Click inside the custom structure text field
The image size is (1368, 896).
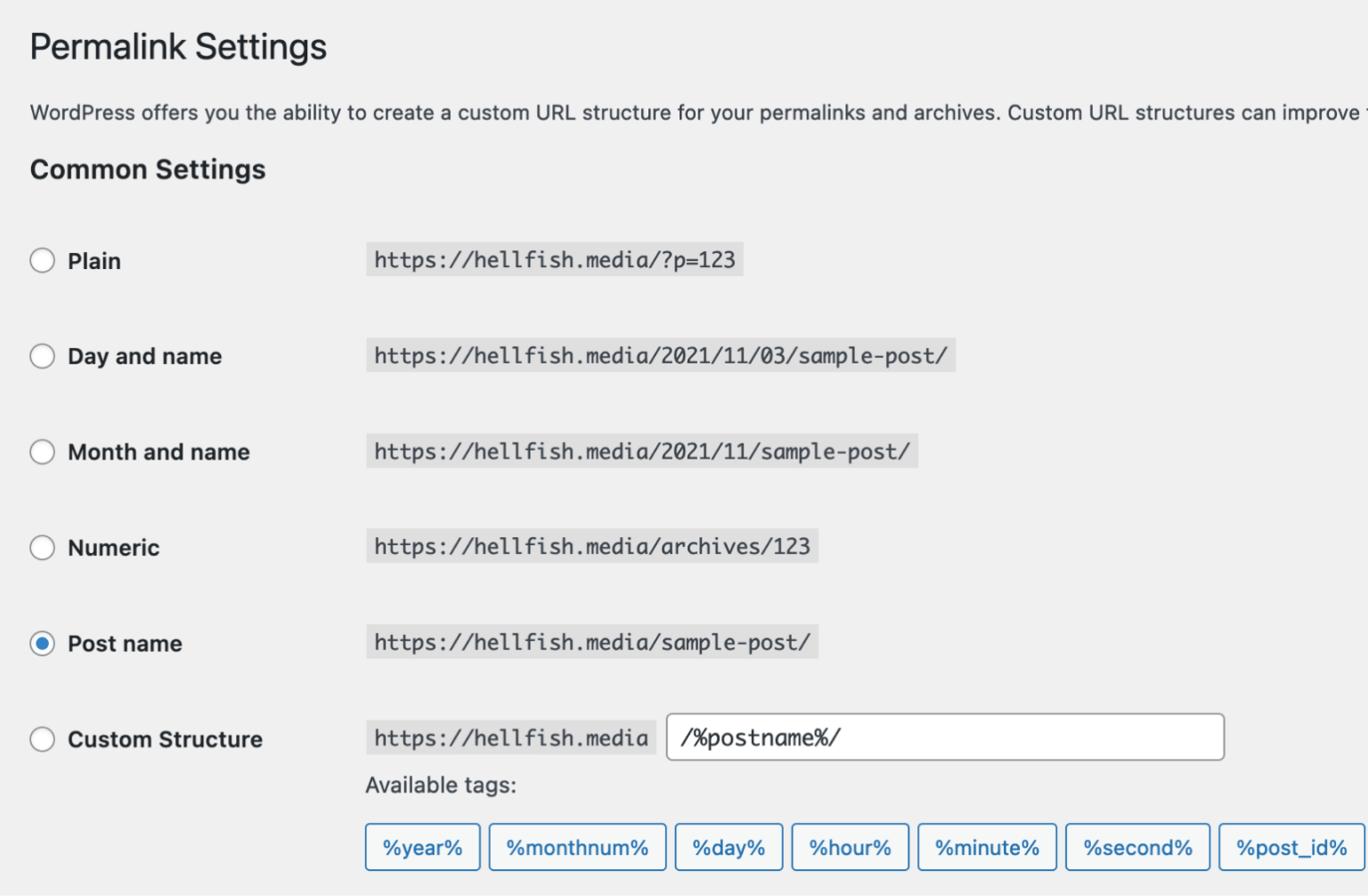944,737
